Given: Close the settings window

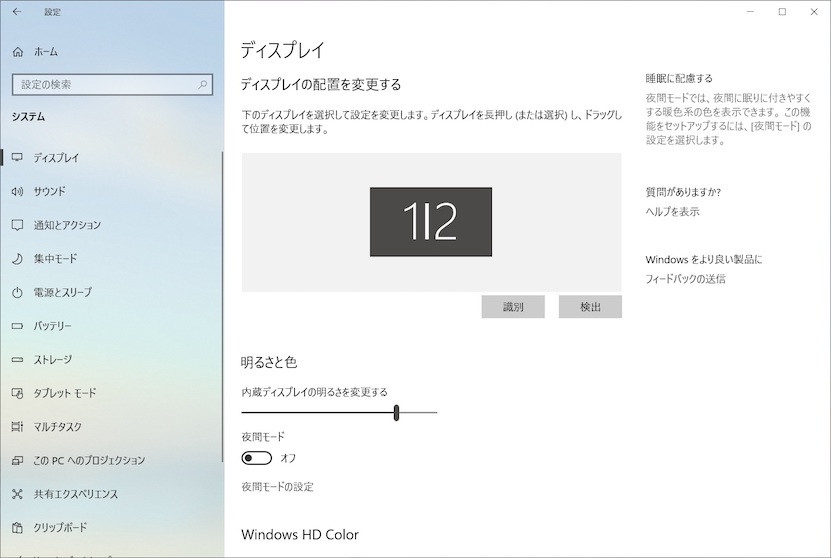Looking at the screenshot, I should 815,12.
